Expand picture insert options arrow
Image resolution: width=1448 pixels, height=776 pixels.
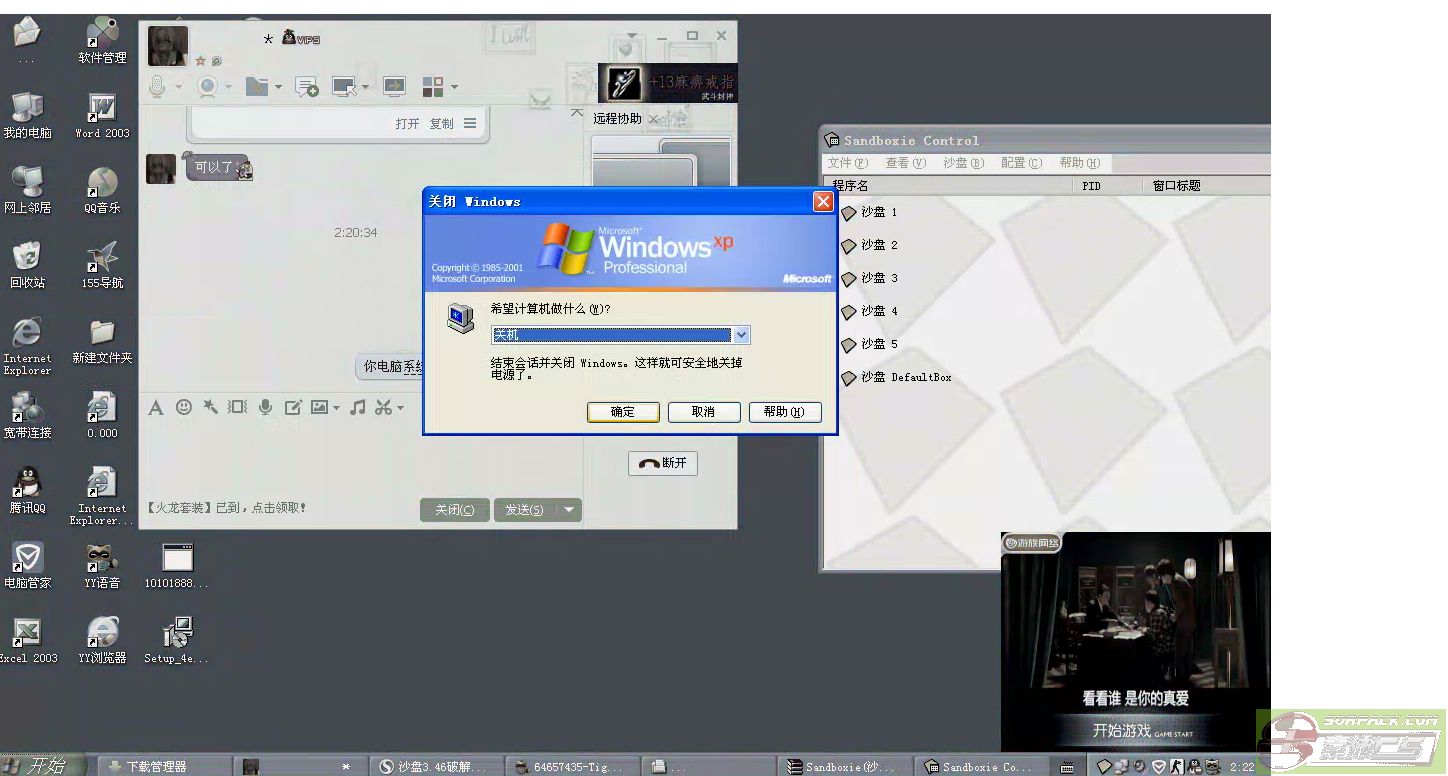click(x=337, y=408)
